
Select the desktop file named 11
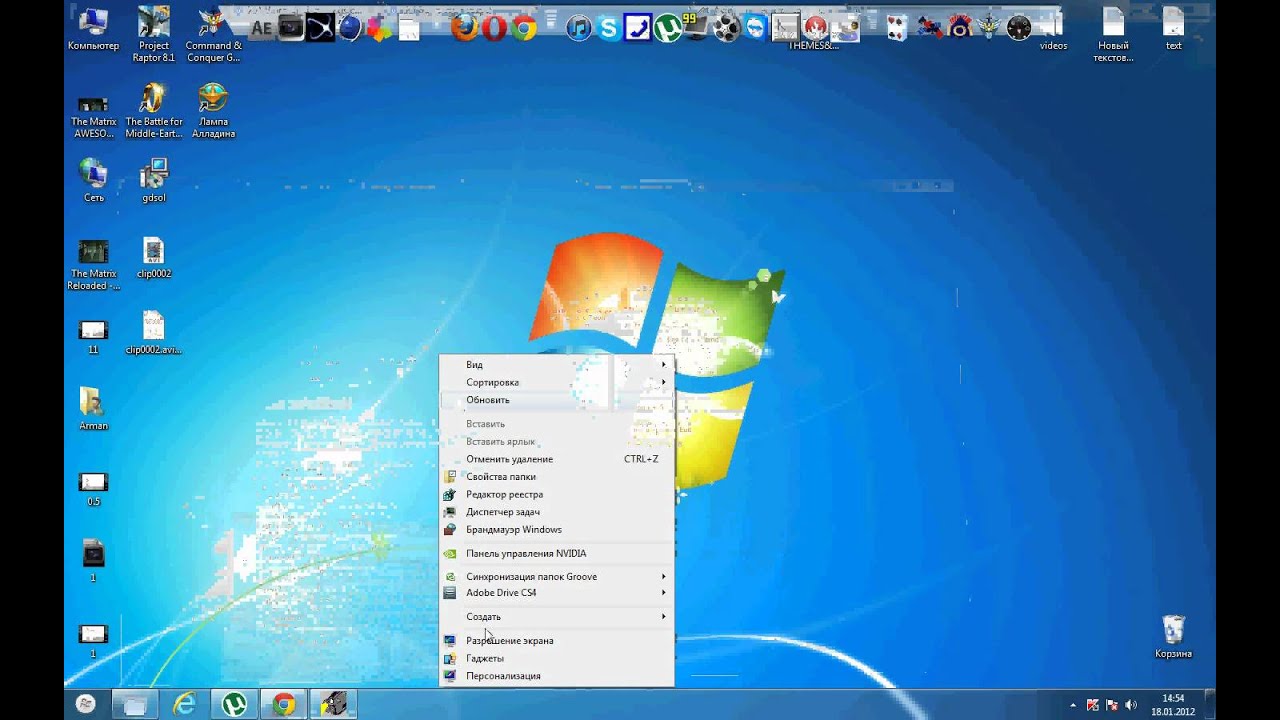[x=93, y=337]
